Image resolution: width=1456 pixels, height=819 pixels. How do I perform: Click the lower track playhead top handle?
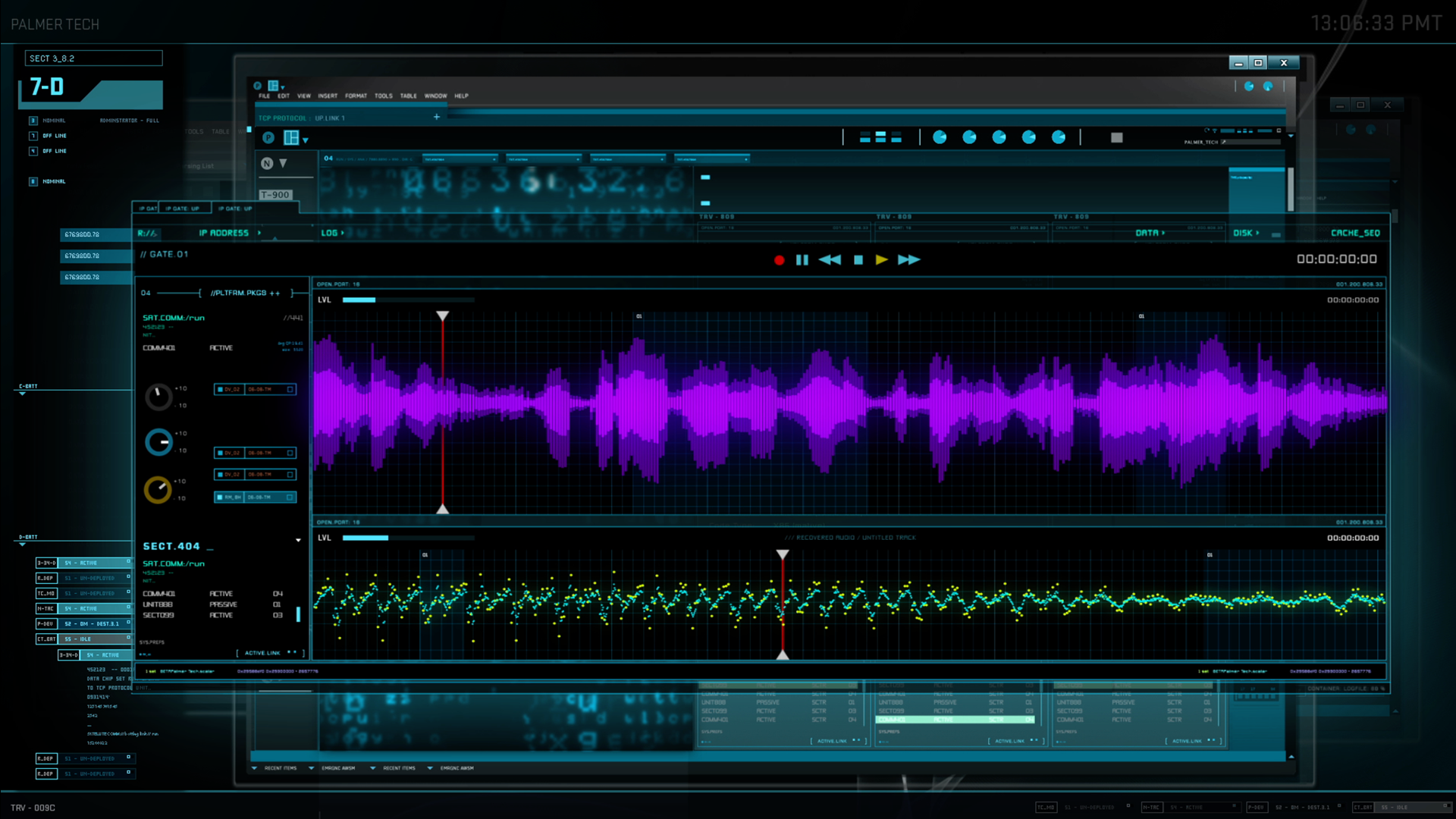(783, 554)
